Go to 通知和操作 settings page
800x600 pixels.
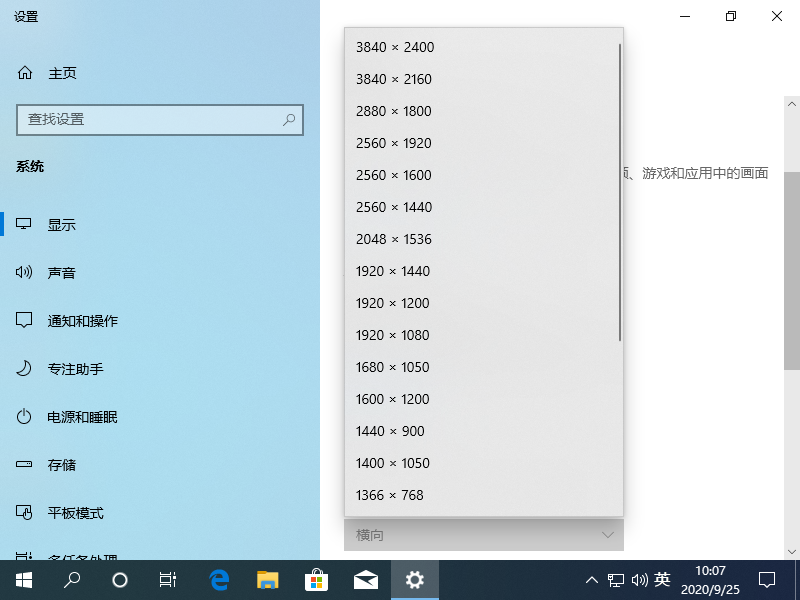(83, 321)
